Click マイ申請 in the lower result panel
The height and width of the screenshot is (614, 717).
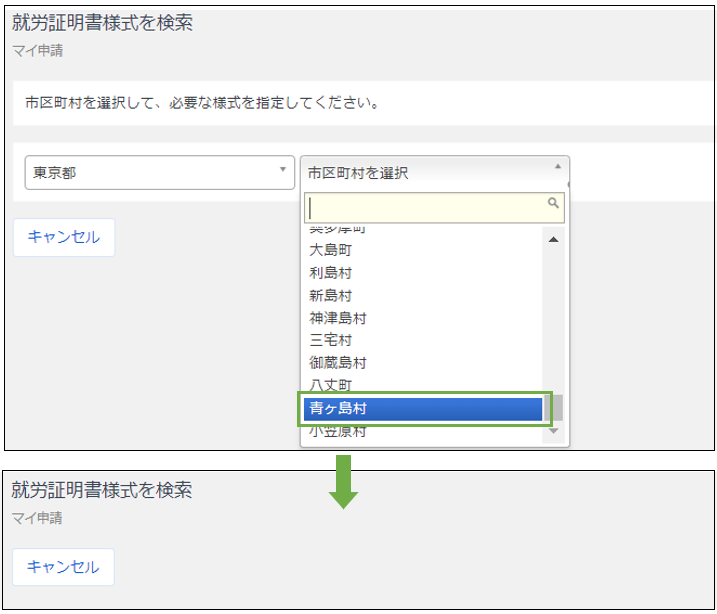36,519
